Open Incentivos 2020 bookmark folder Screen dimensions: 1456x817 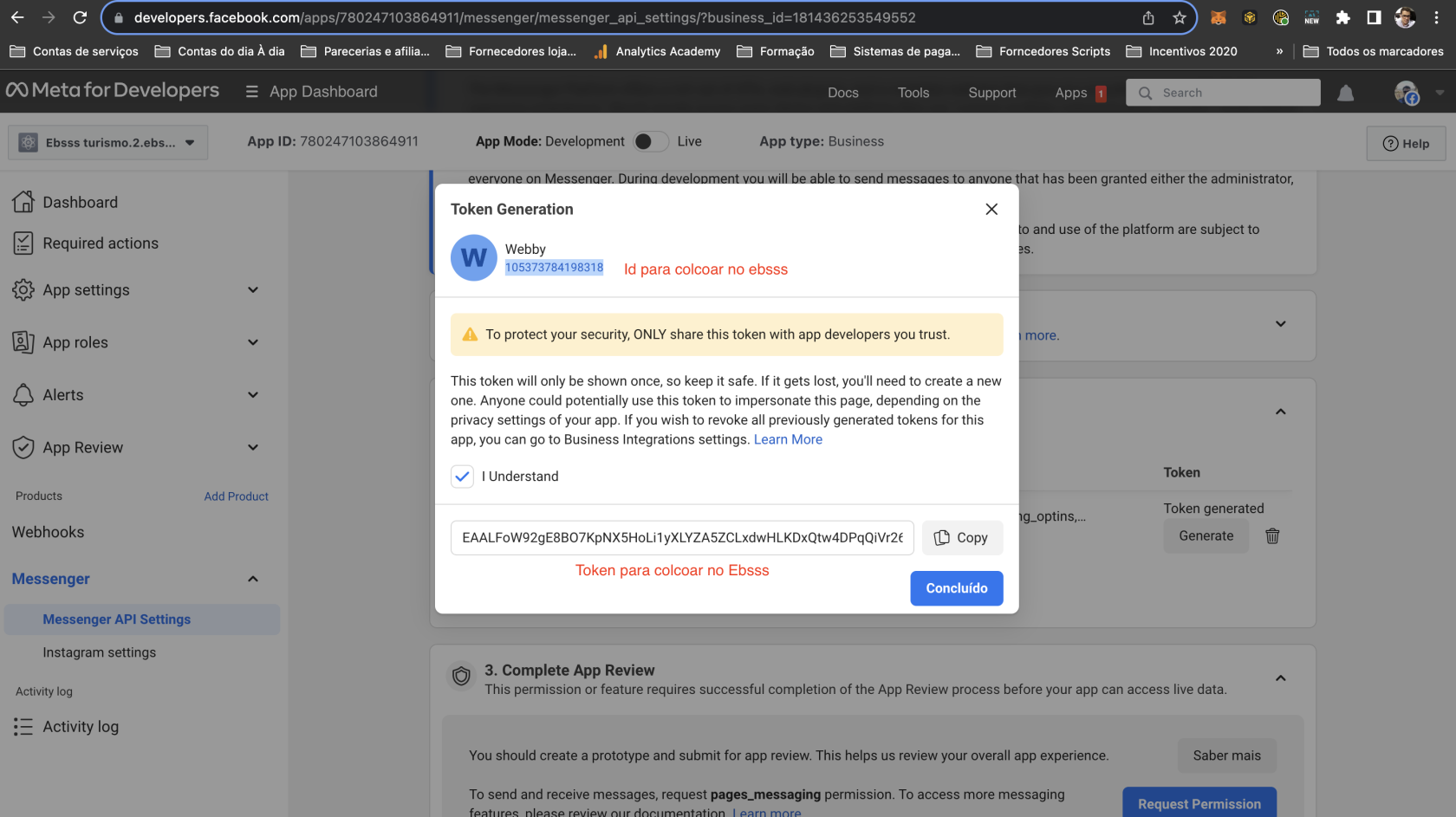coord(1182,51)
